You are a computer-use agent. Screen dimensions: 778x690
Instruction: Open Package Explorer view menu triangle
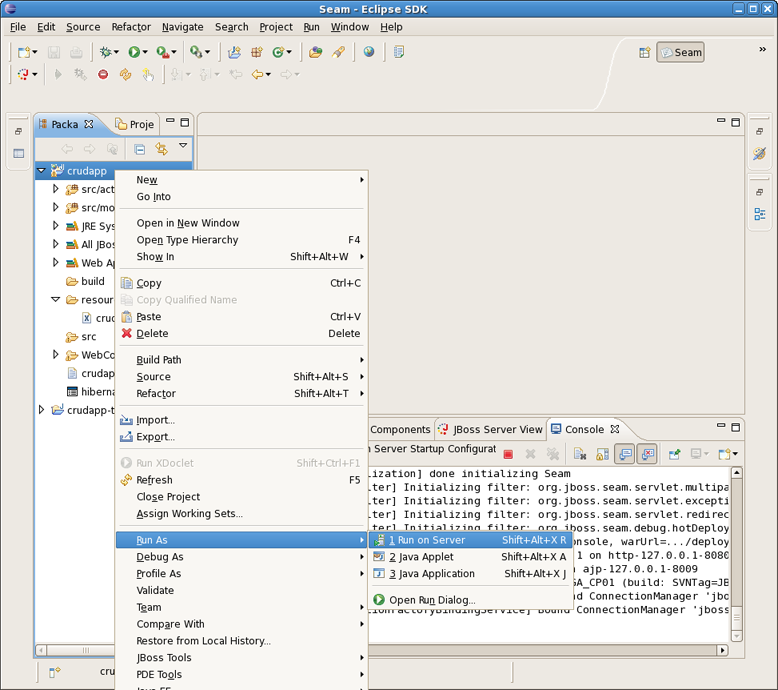183,145
